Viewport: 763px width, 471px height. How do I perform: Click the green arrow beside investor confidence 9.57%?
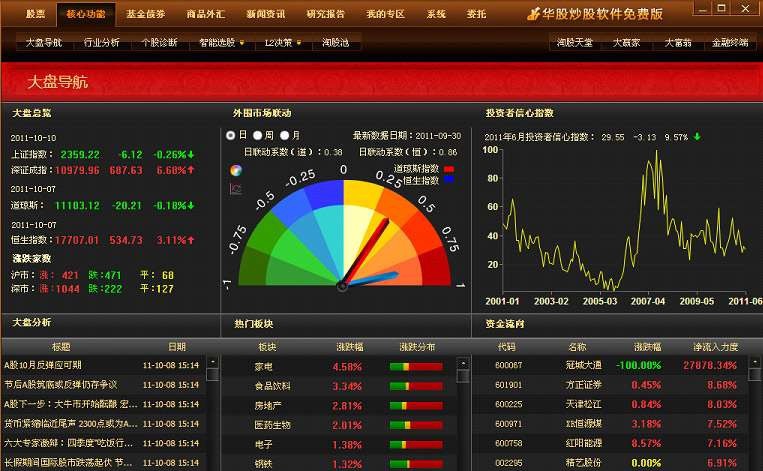[697, 137]
